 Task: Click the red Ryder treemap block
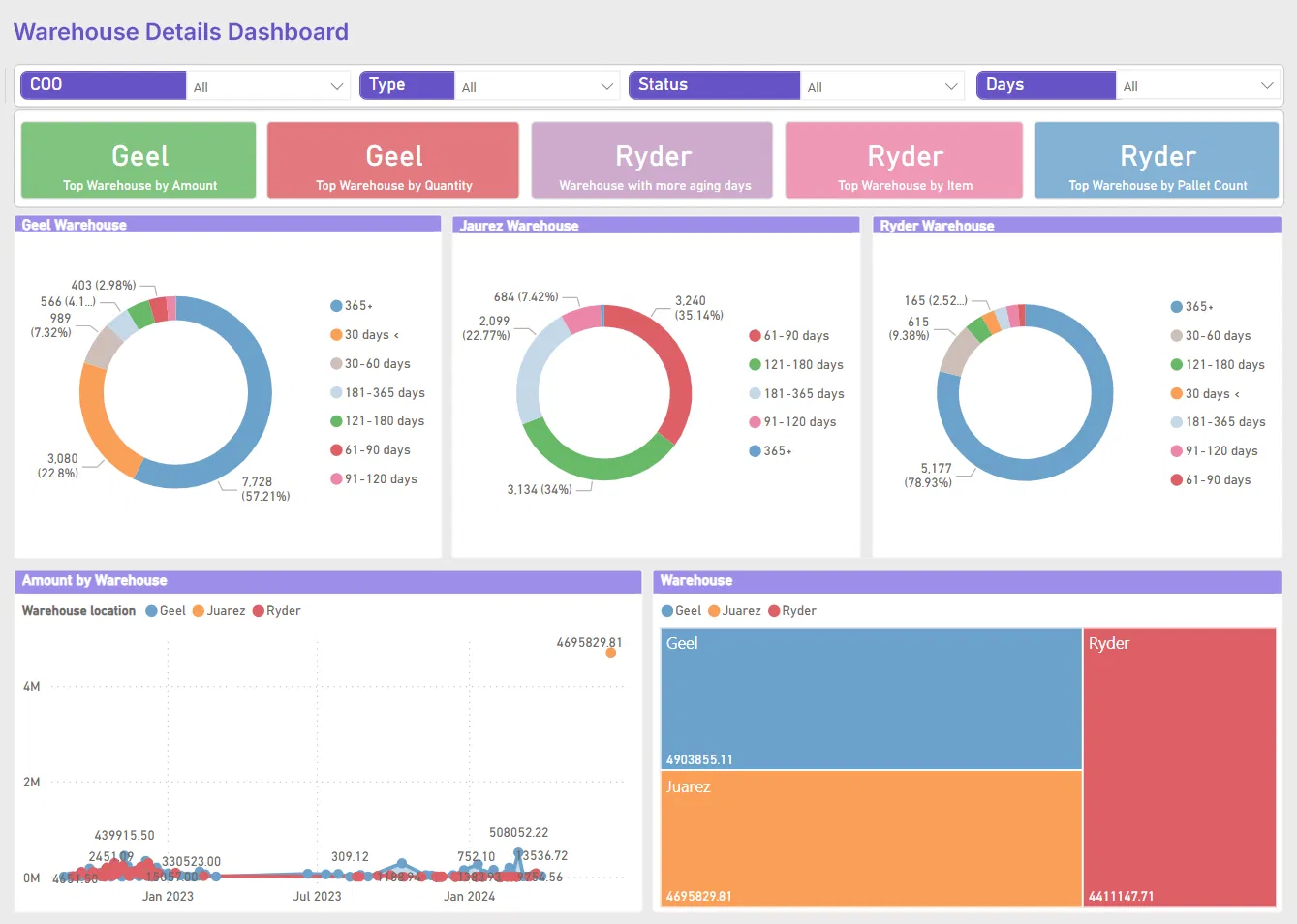click(x=1179, y=765)
